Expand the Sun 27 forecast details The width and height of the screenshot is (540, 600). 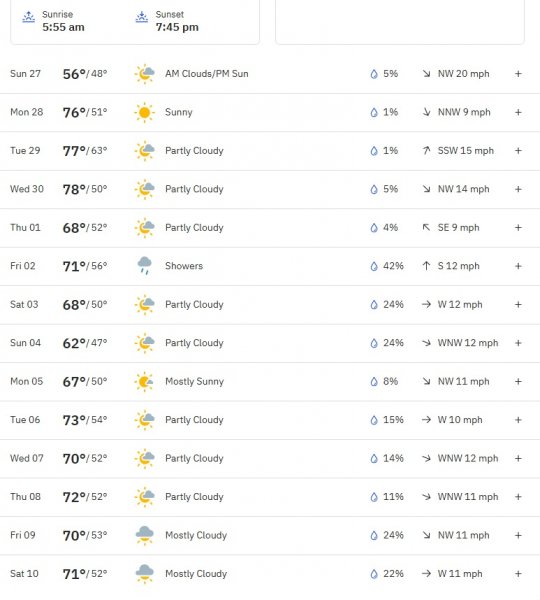coord(518,73)
